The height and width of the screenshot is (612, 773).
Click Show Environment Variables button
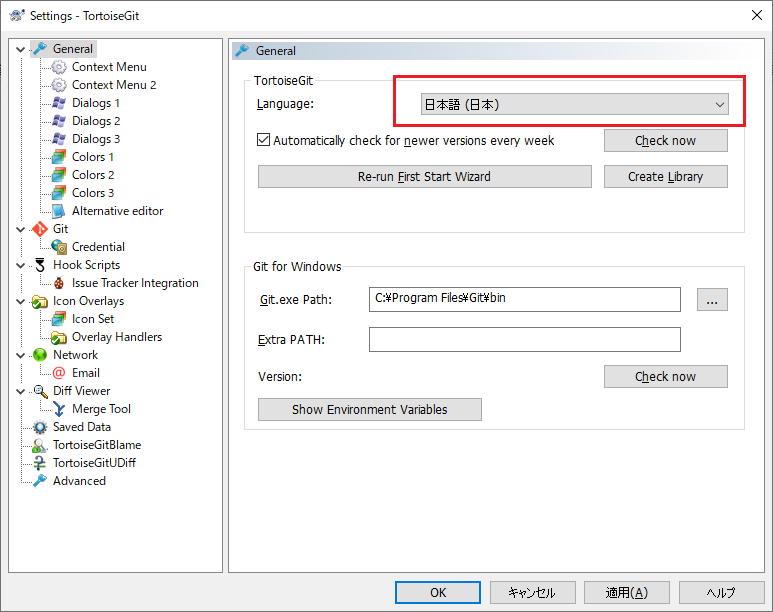(370, 410)
